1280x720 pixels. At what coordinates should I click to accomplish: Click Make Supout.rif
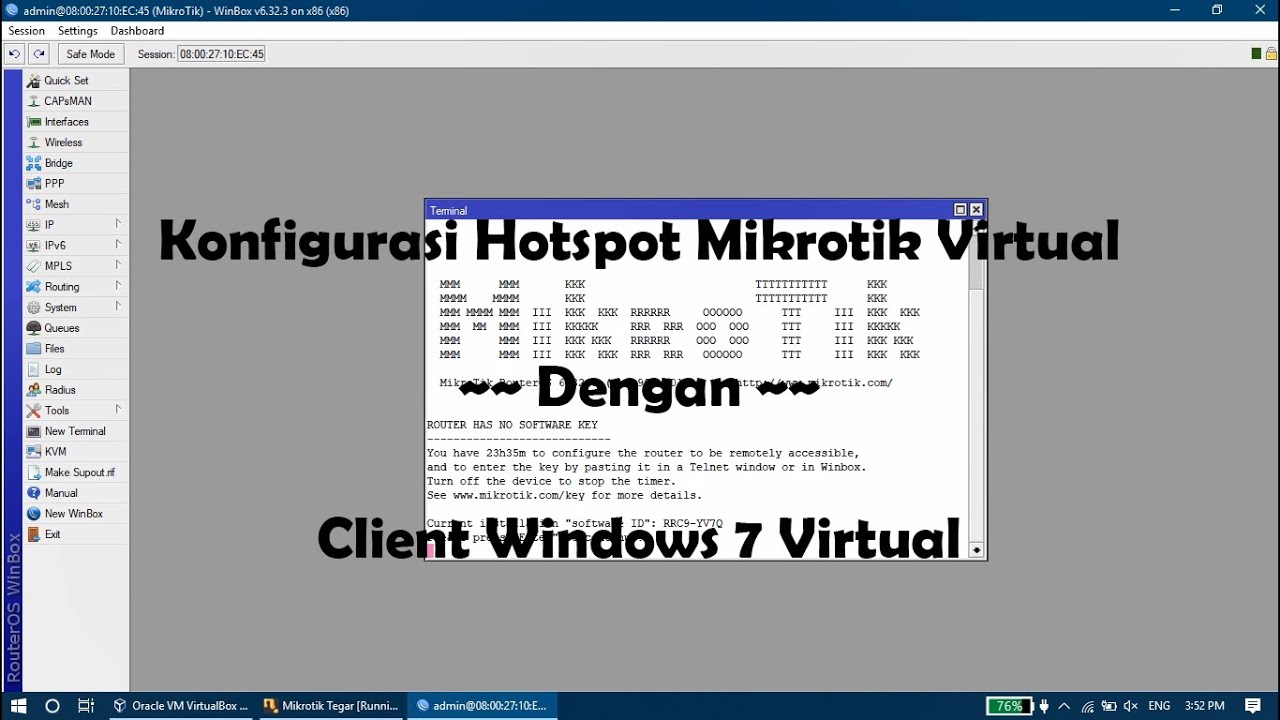76,472
